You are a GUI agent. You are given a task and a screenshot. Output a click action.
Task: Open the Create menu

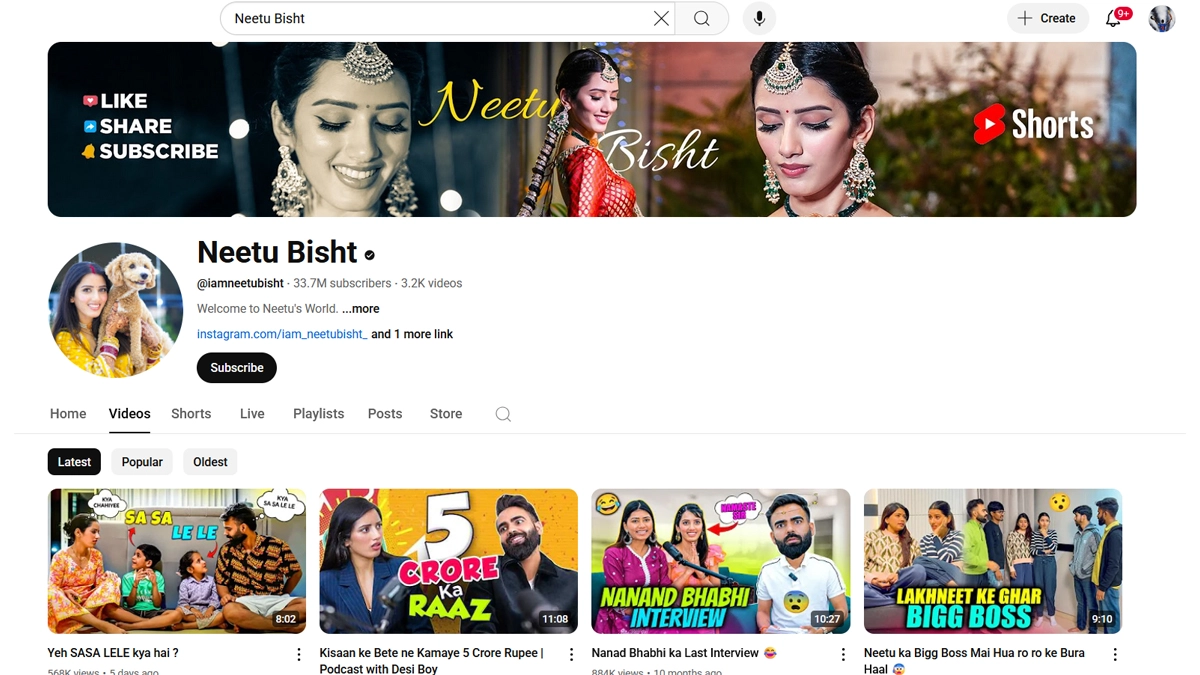click(x=1047, y=18)
